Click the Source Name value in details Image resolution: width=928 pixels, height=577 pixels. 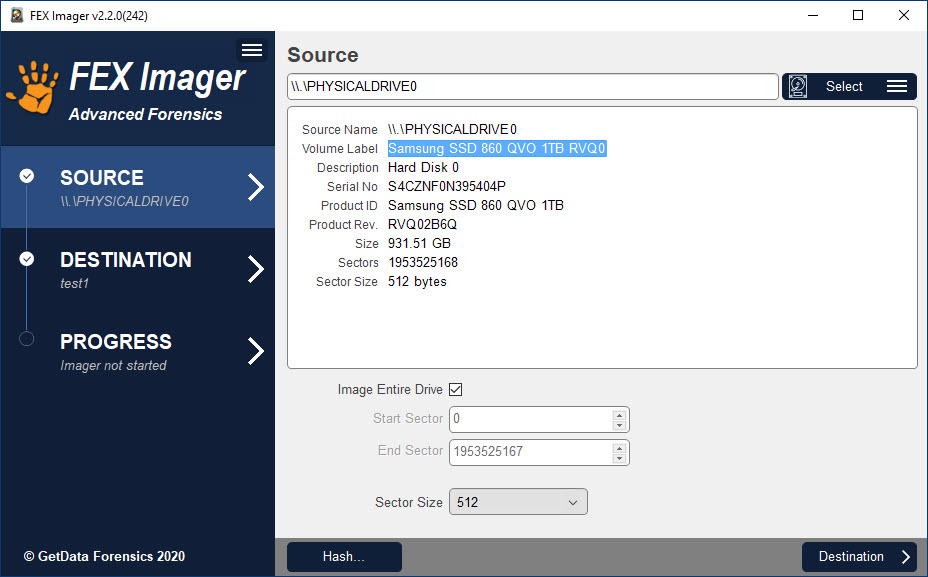click(x=452, y=129)
